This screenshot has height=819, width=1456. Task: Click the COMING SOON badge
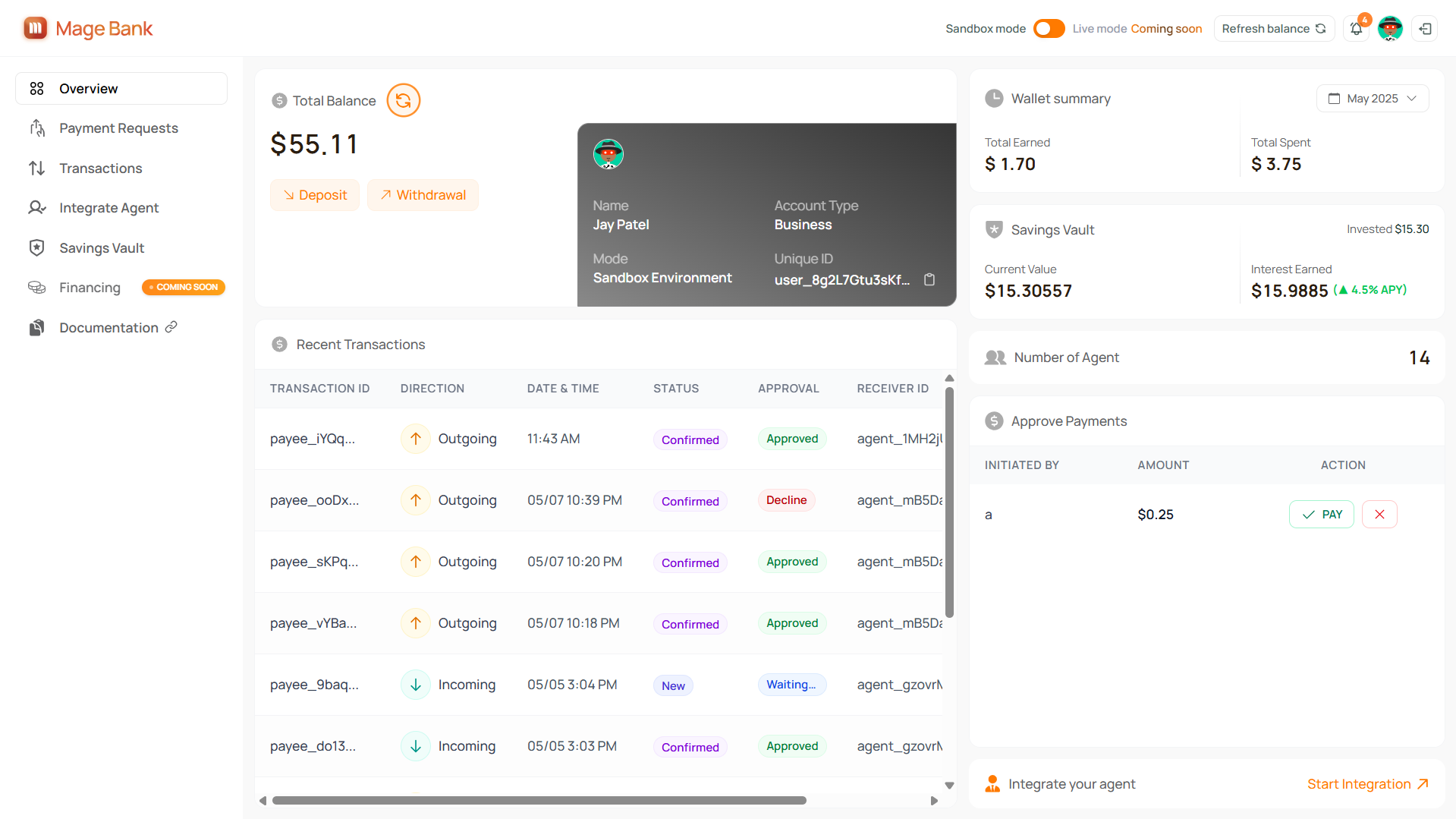click(x=184, y=288)
